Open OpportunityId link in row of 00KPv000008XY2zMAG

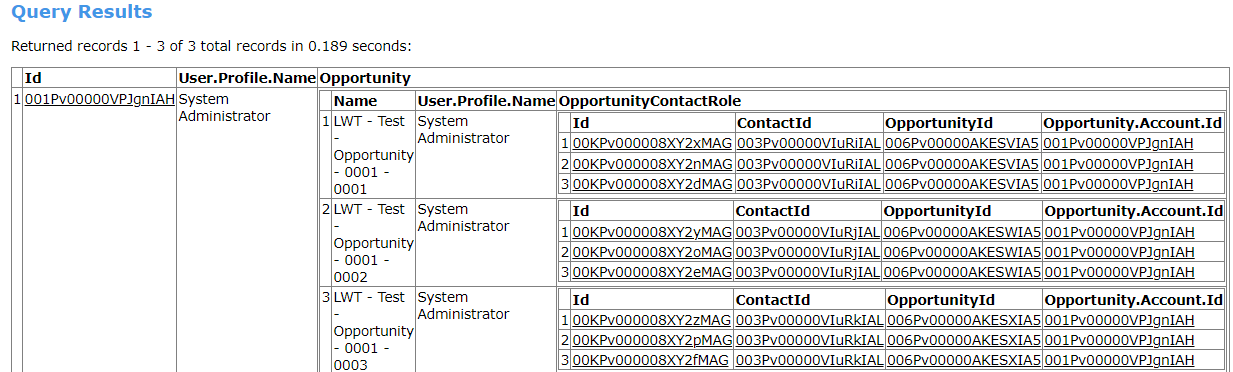(x=964, y=320)
